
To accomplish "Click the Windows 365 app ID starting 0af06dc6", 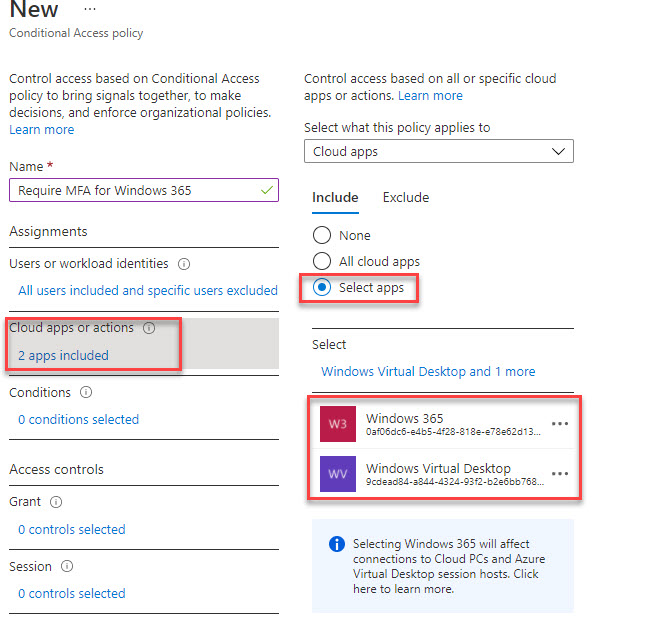I will tap(453, 432).
